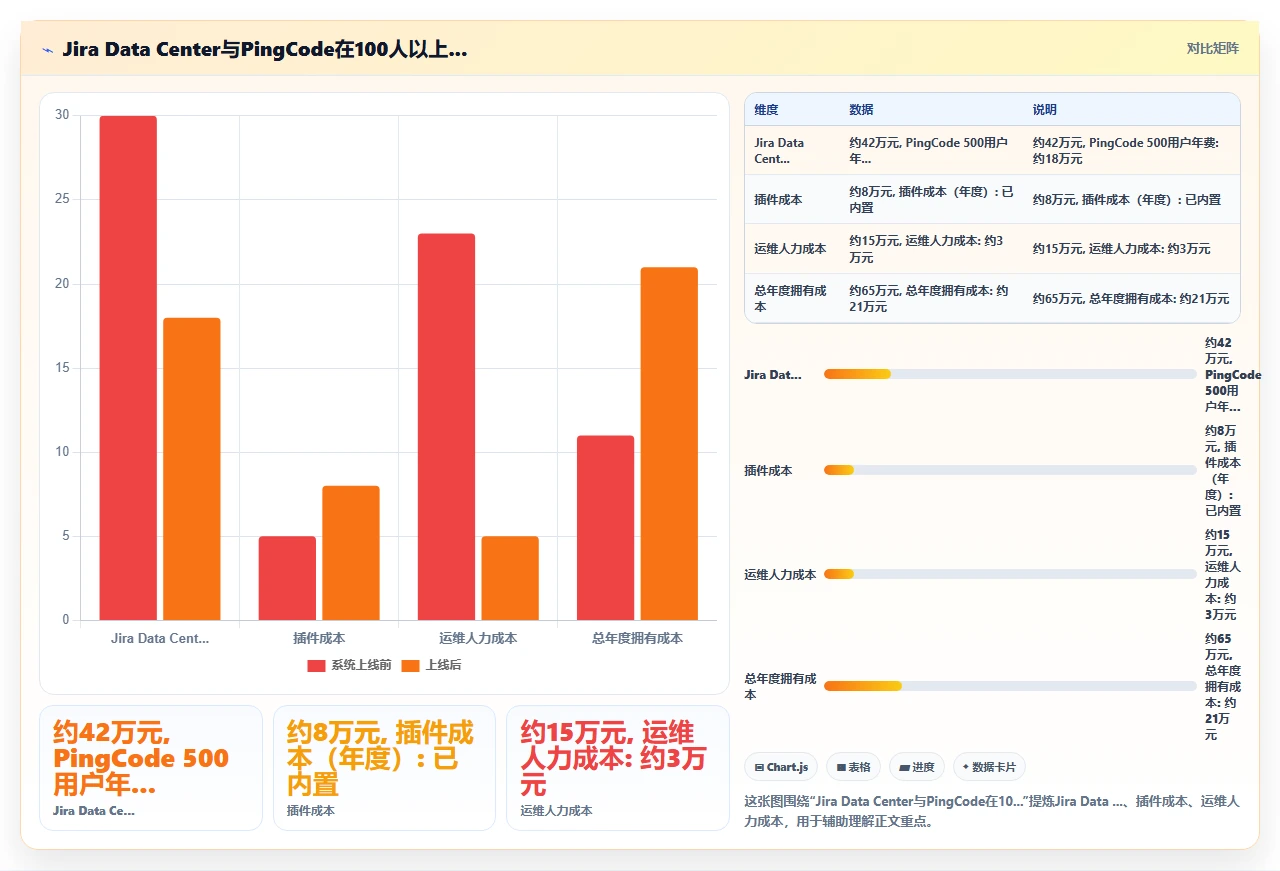
Task: Toggle the 系统上线前 legend entry
Action: 349,665
